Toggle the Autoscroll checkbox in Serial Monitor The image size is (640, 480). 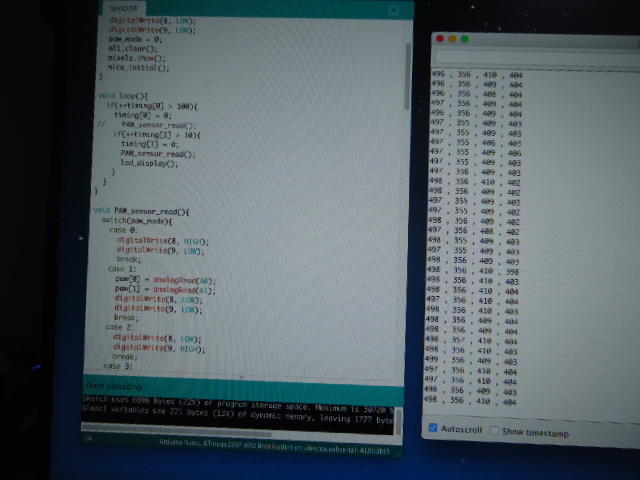(433, 428)
